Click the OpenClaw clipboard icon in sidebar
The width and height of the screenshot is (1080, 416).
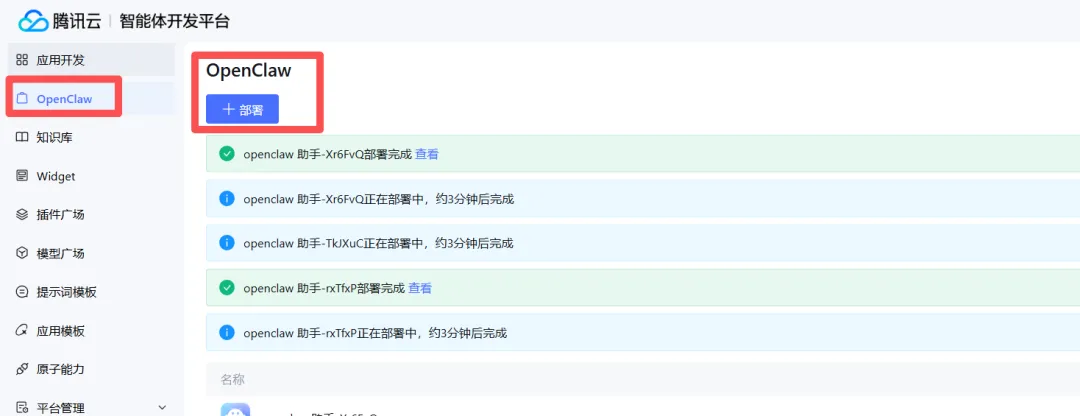pyautogui.click(x=22, y=98)
